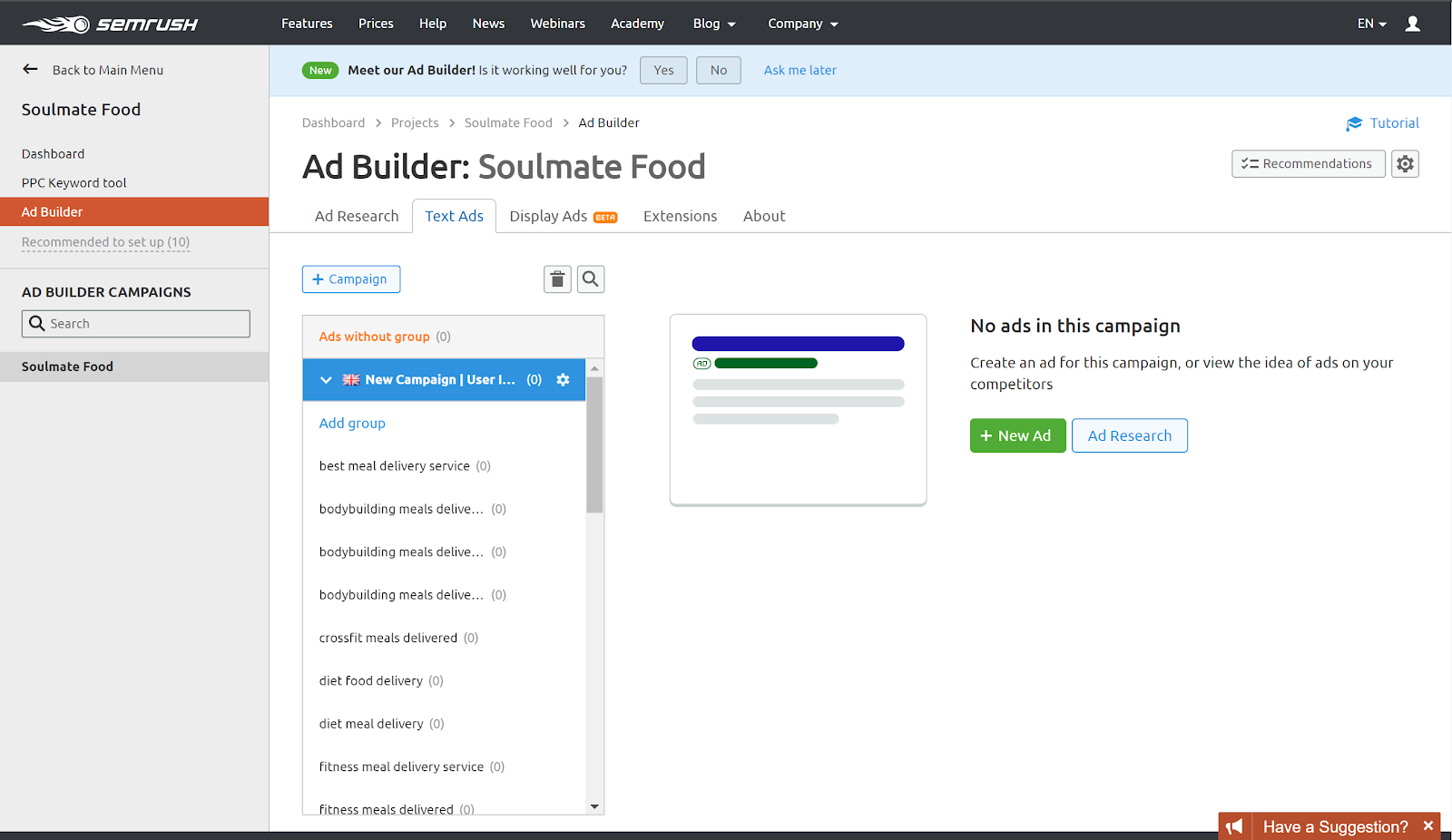Answer Yes to Ad Builder feedback
The height and width of the screenshot is (840, 1452).
[x=663, y=70]
